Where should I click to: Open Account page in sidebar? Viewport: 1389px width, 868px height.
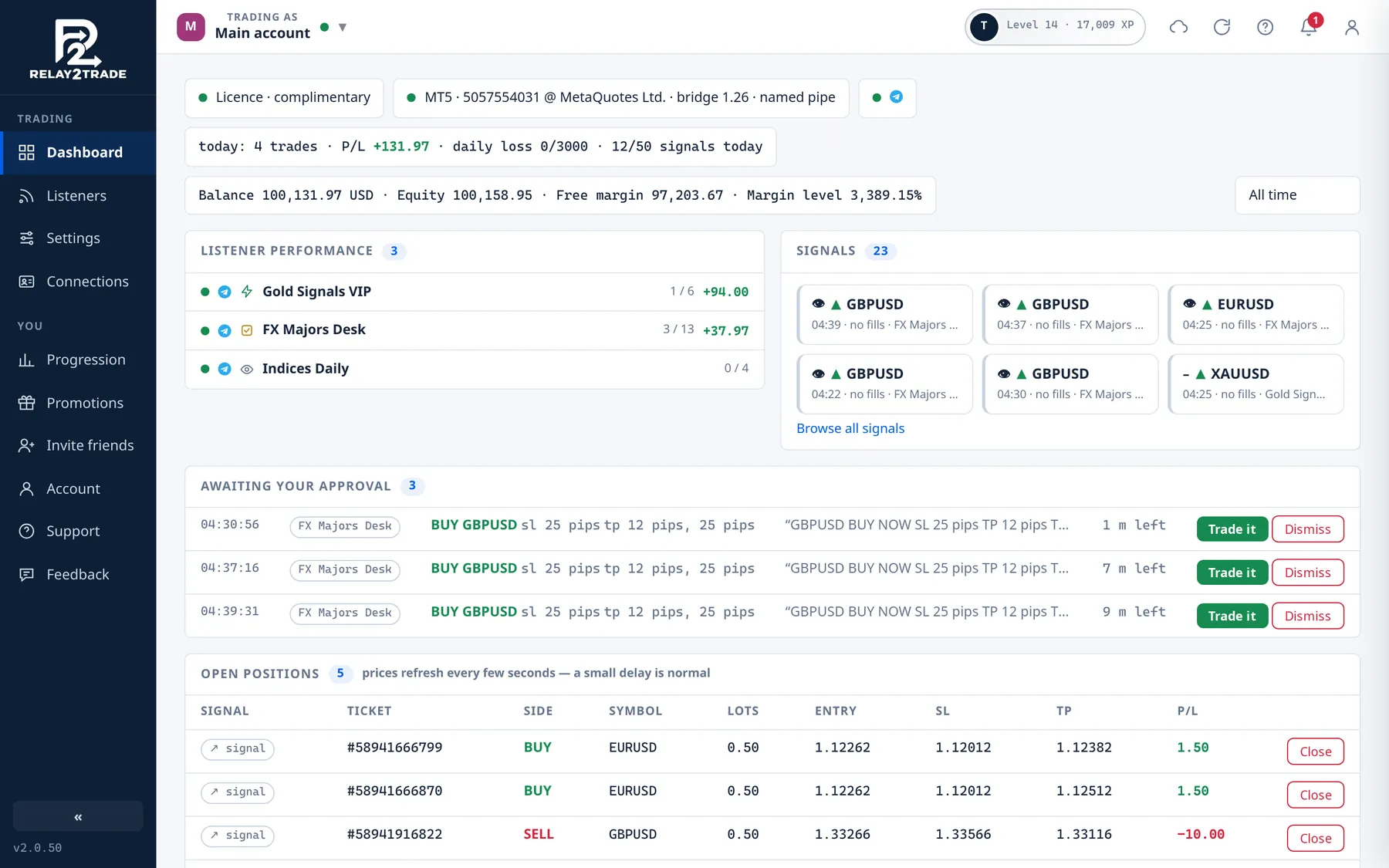coord(78,489)
